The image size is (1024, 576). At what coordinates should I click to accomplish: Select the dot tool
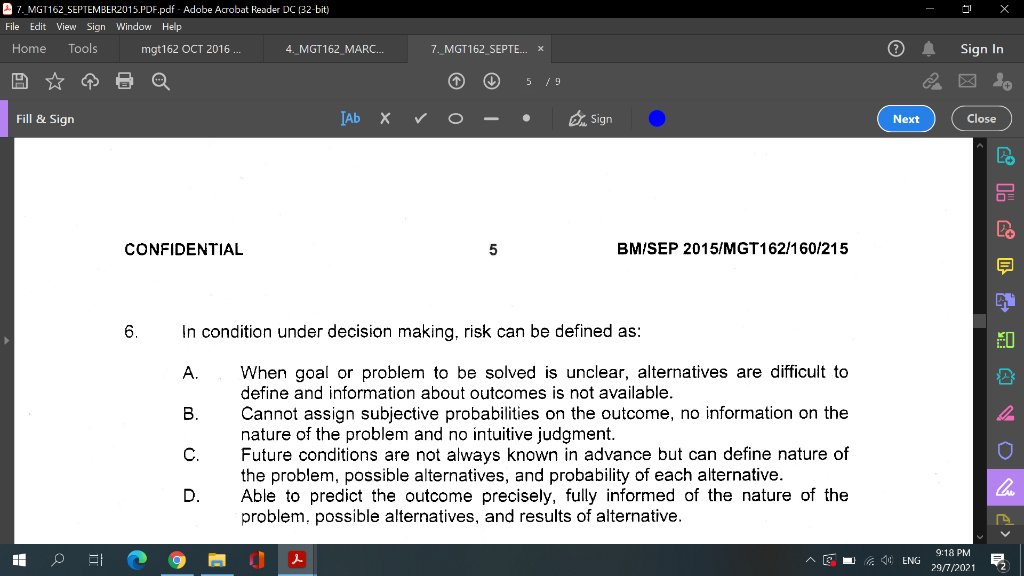[x=526, y=118]
